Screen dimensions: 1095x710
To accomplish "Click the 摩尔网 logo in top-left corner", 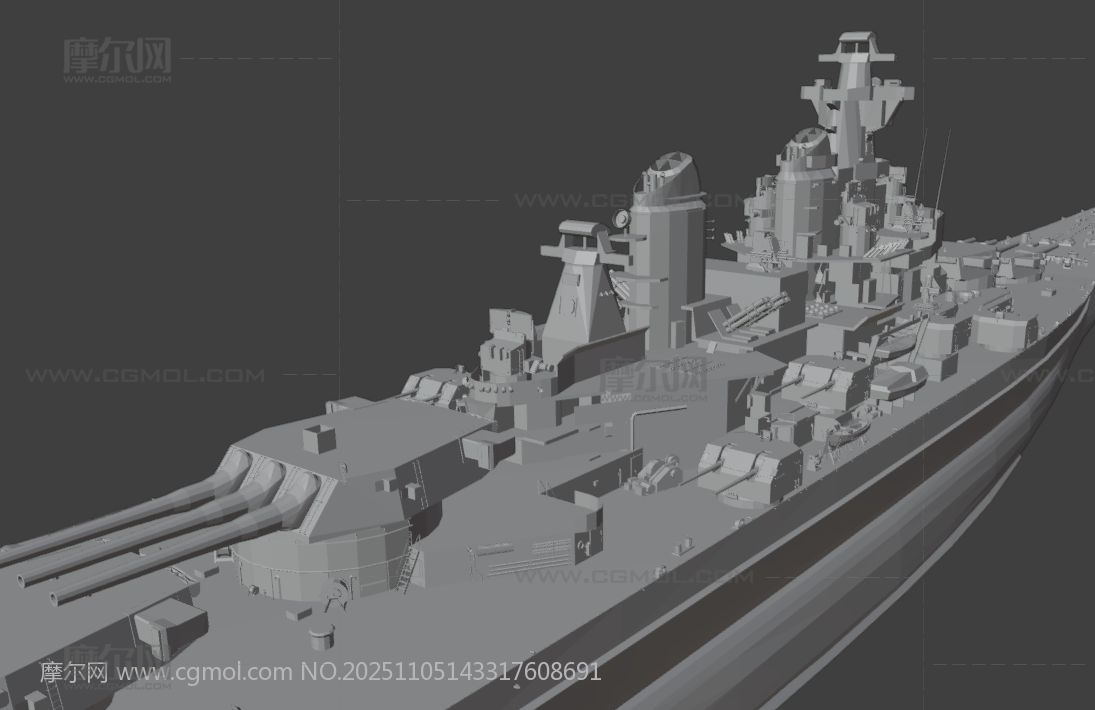I will tap(117, 58).
